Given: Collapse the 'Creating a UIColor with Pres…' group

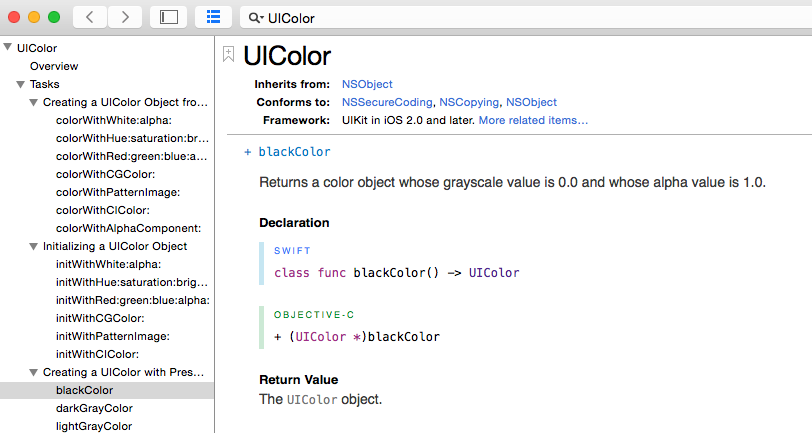Looking at the screenshot, I should point(33,372).
